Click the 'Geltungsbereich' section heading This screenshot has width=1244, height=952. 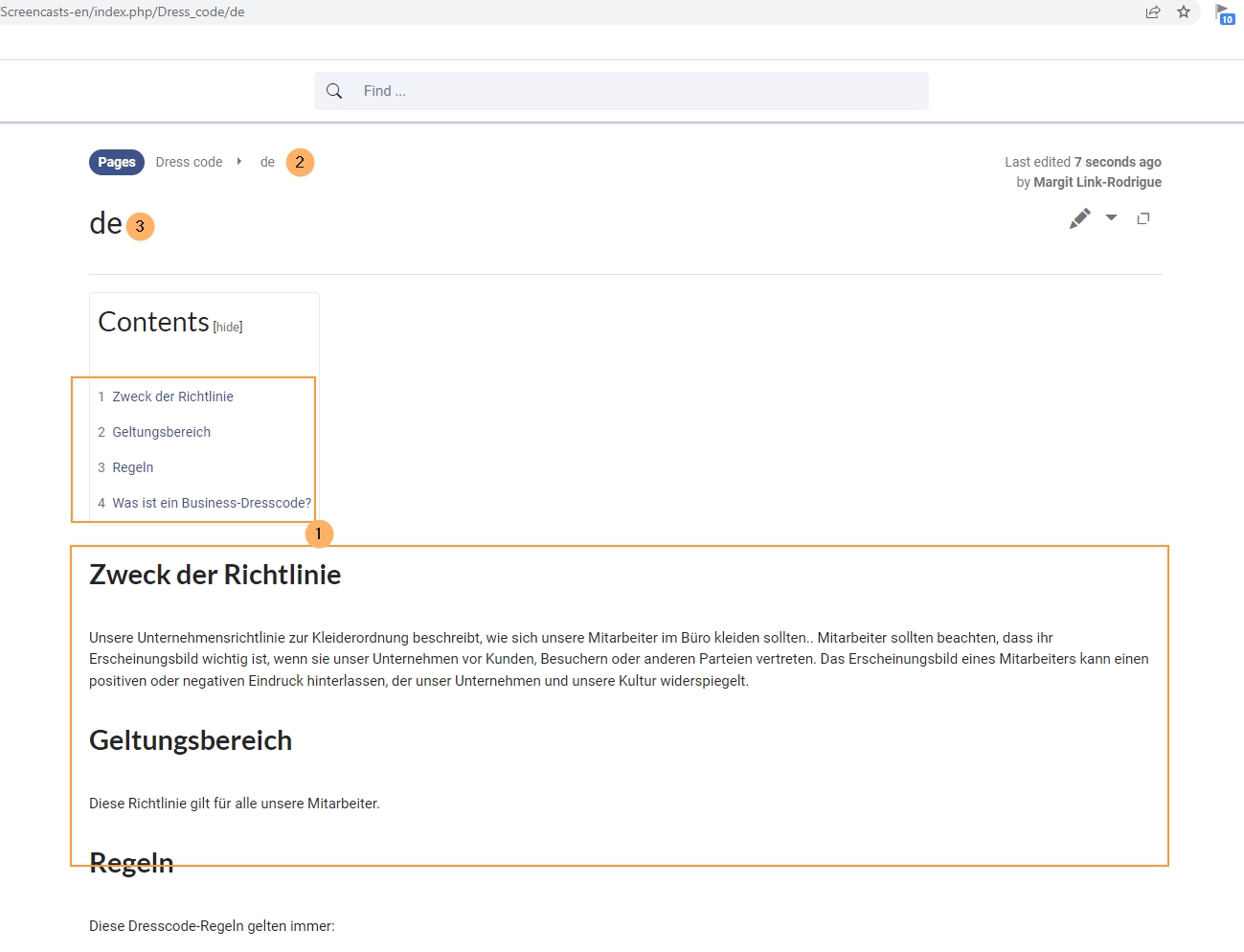(x=191, y=740)
